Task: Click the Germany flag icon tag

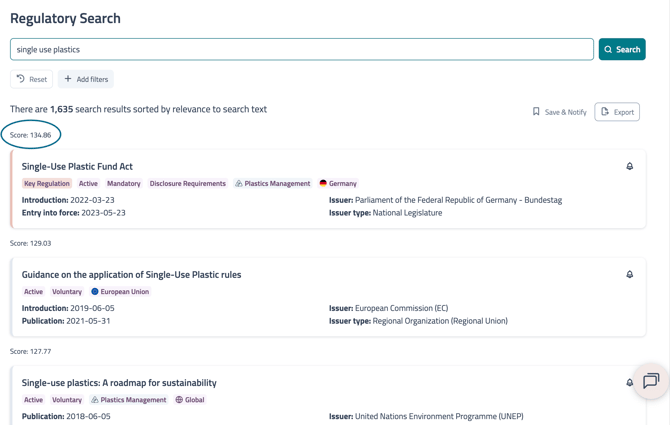Action: click(323, 184)
